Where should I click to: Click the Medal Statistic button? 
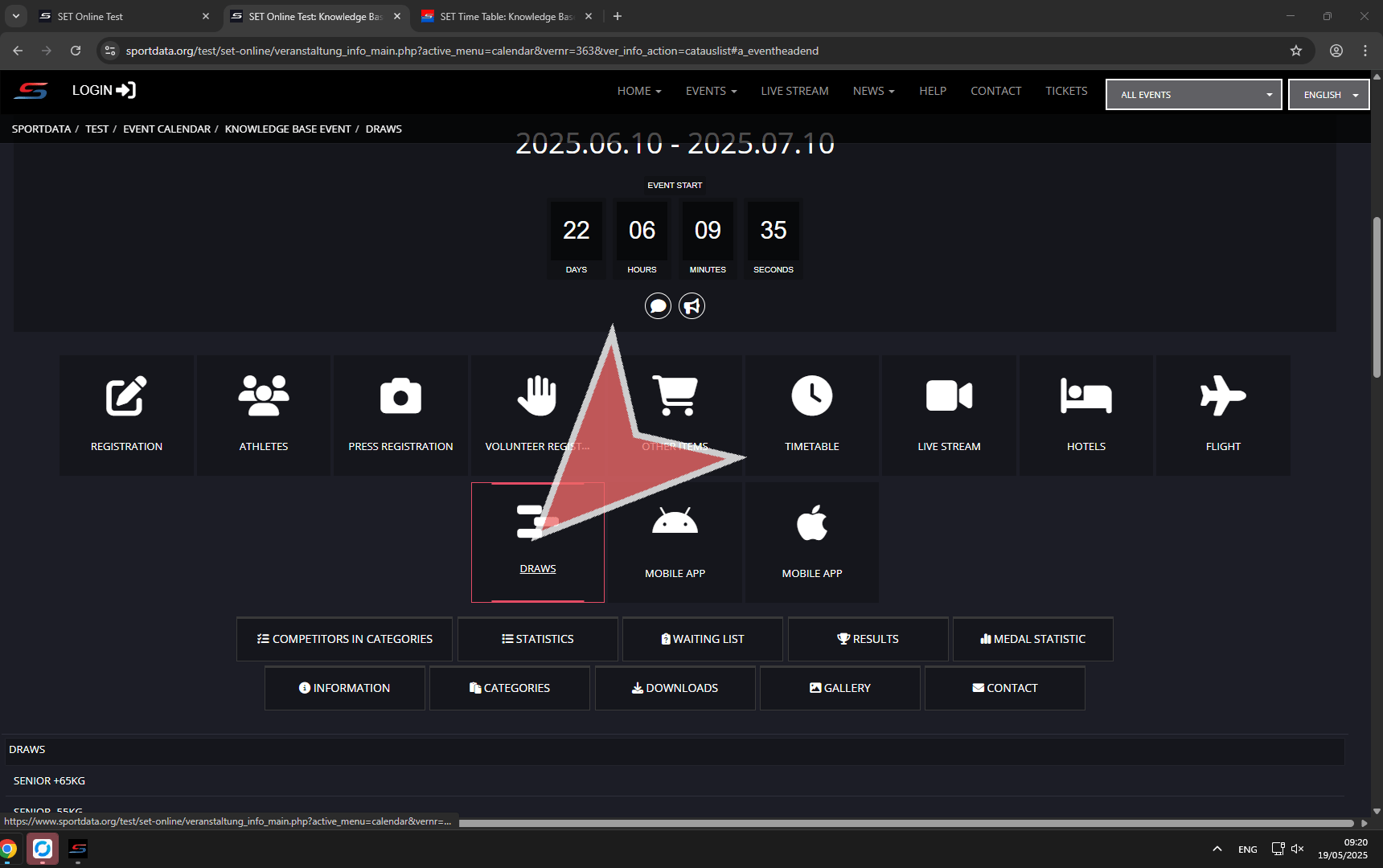click(1032, 639)
